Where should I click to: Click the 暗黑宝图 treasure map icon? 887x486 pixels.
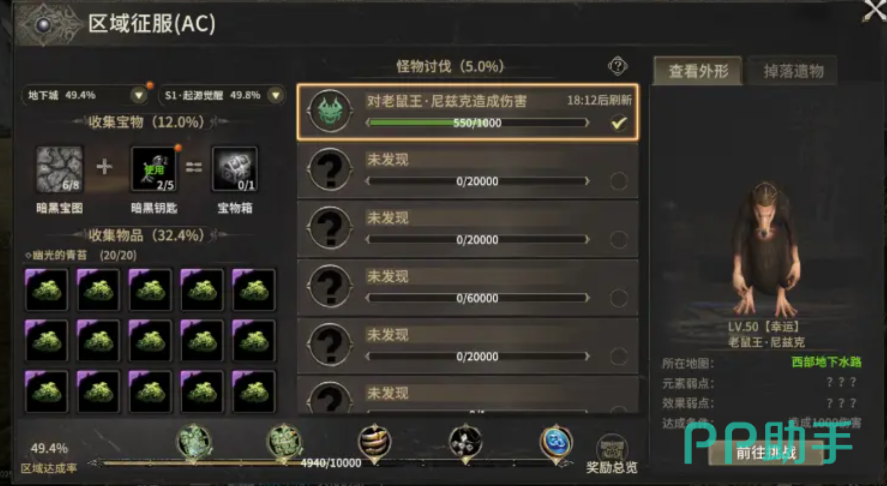pos(59,169)
